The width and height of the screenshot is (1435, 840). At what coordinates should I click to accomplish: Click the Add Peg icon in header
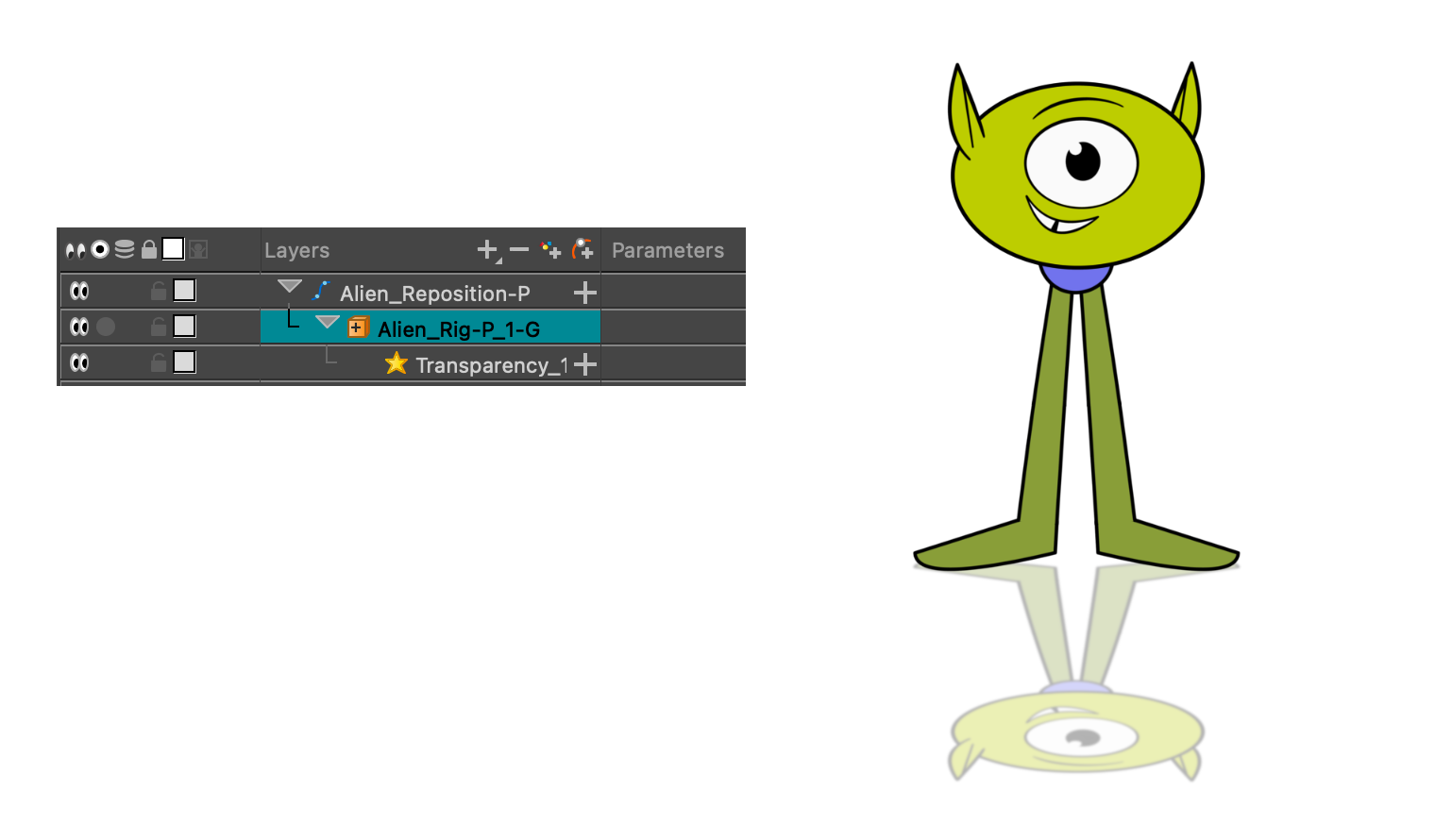point(583,250)
